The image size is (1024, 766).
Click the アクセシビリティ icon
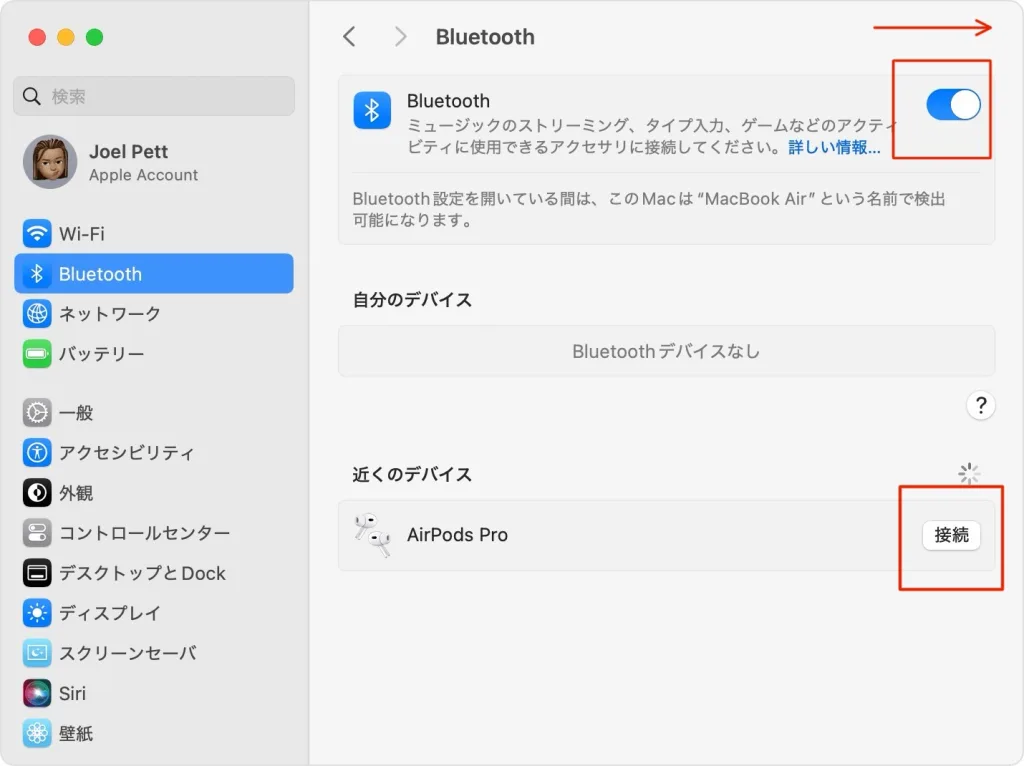pyautogui.click(x=37, y=453)
